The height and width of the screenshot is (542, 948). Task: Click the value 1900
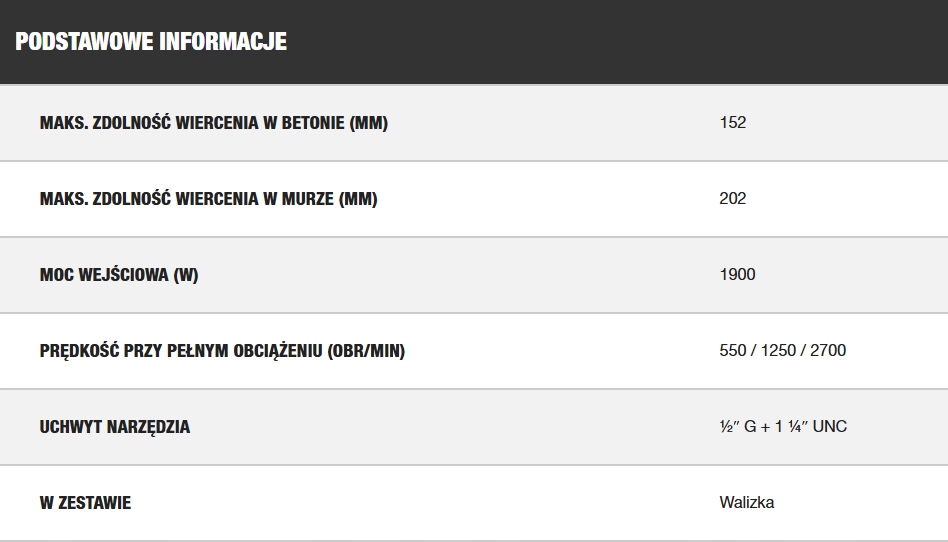coord(738,275)
